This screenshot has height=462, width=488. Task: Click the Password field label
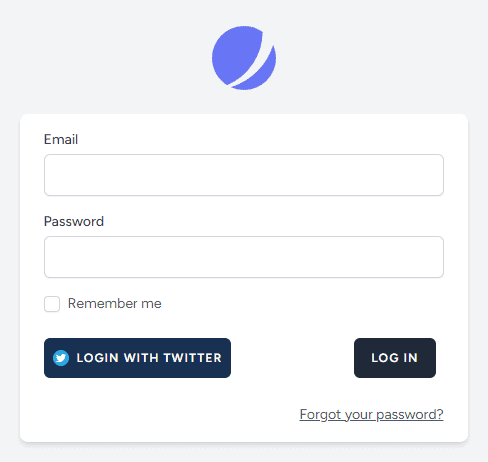click(74, 221)
